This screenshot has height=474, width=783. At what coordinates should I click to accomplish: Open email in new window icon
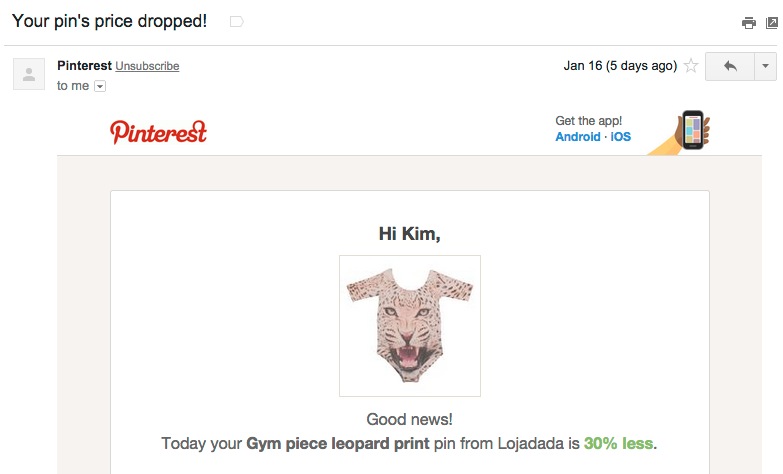pos(773,23)
